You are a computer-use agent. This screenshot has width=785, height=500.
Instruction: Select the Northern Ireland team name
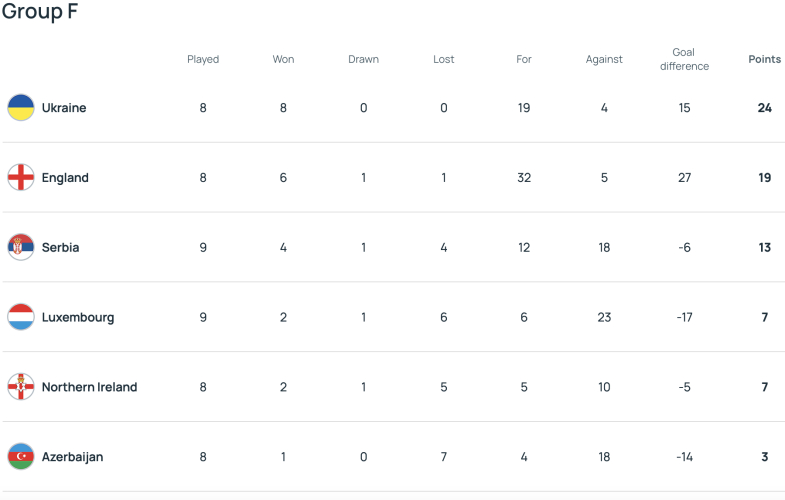point(90,387)
